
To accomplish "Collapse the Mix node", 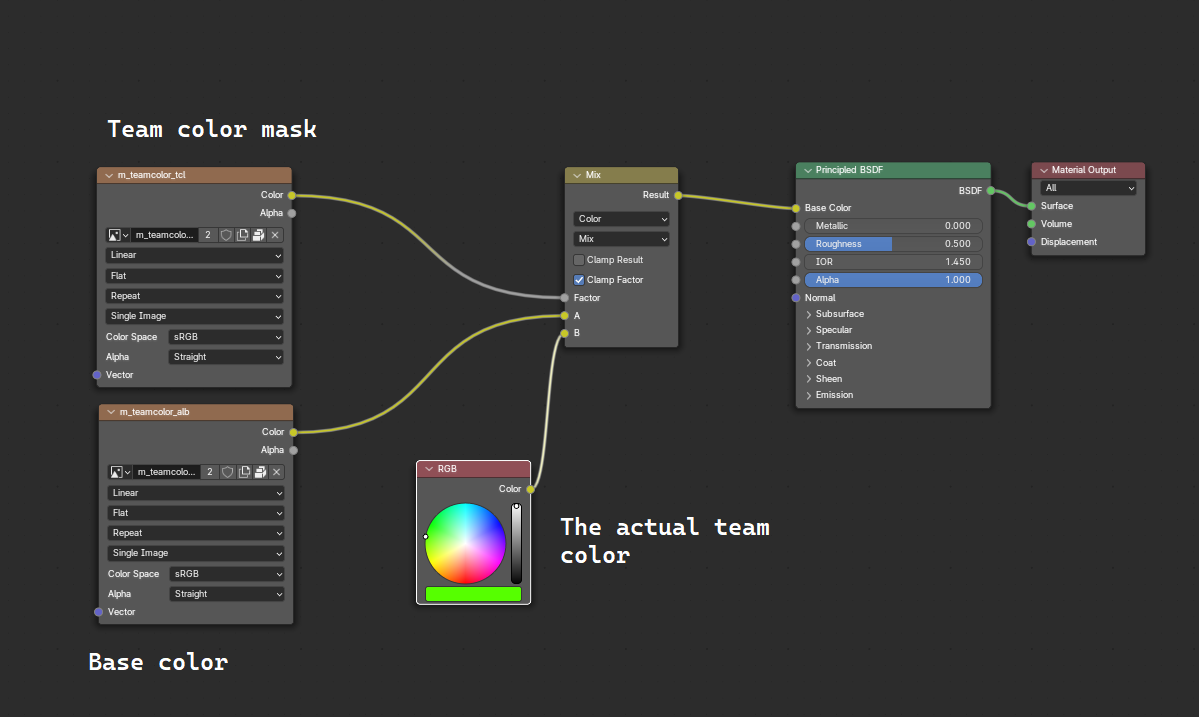I will coord(577,175).
